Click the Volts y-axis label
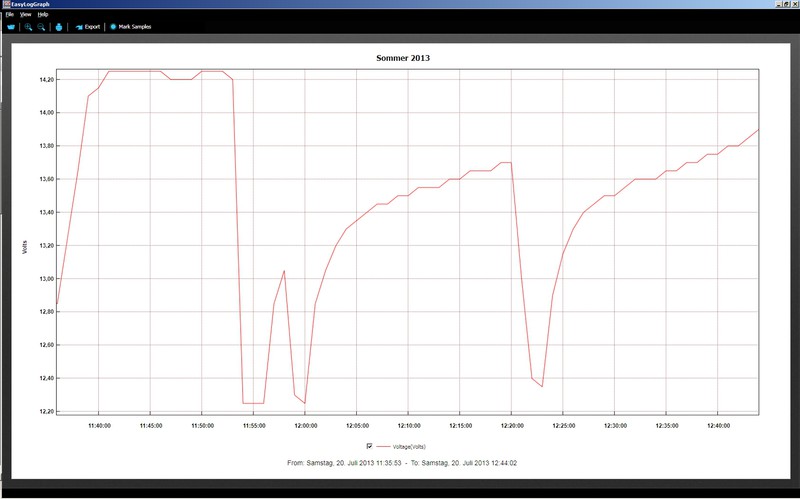This screenshot has height=499, width=800. (25, 245)
